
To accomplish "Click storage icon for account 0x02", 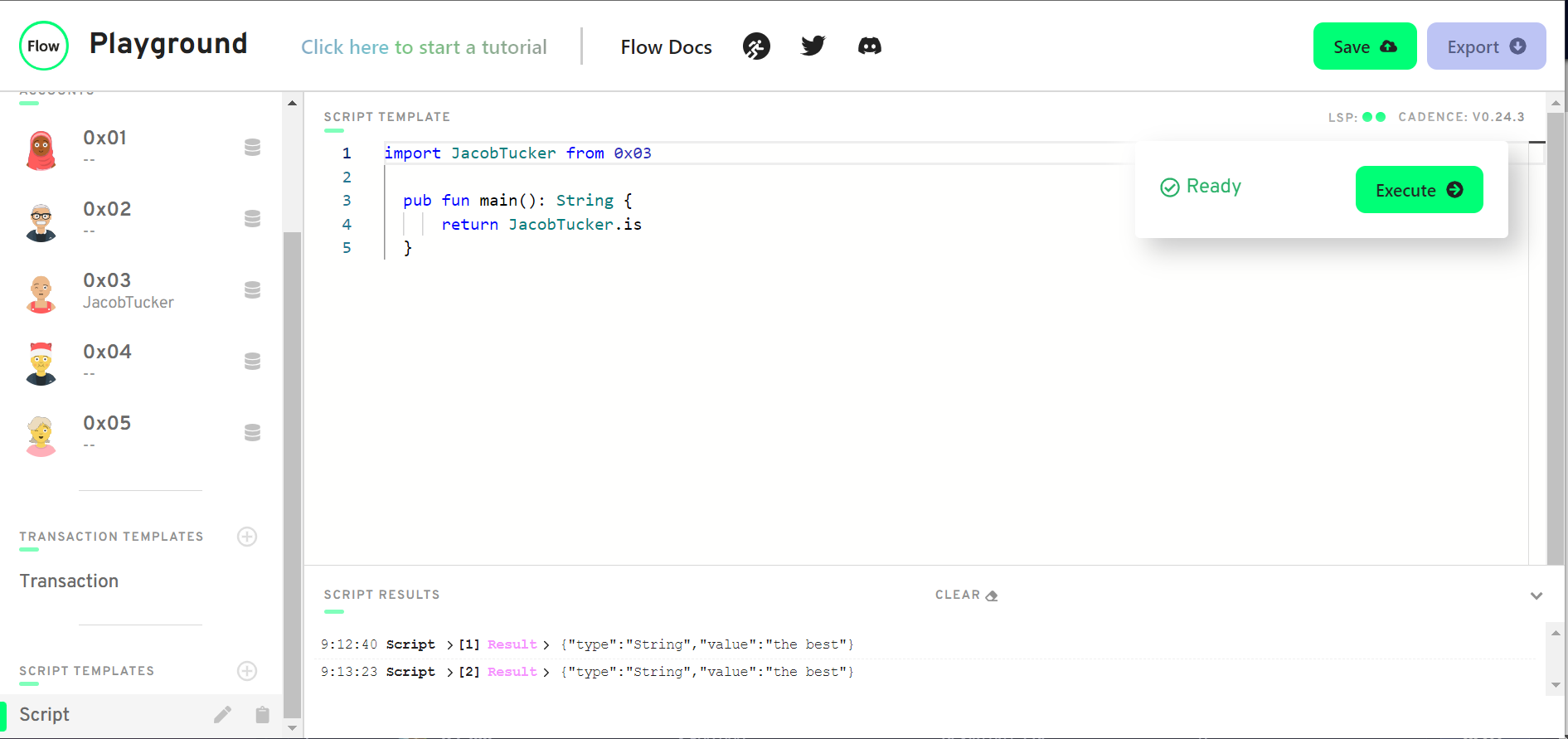I will pyautogui.click(x=253, y=218).
